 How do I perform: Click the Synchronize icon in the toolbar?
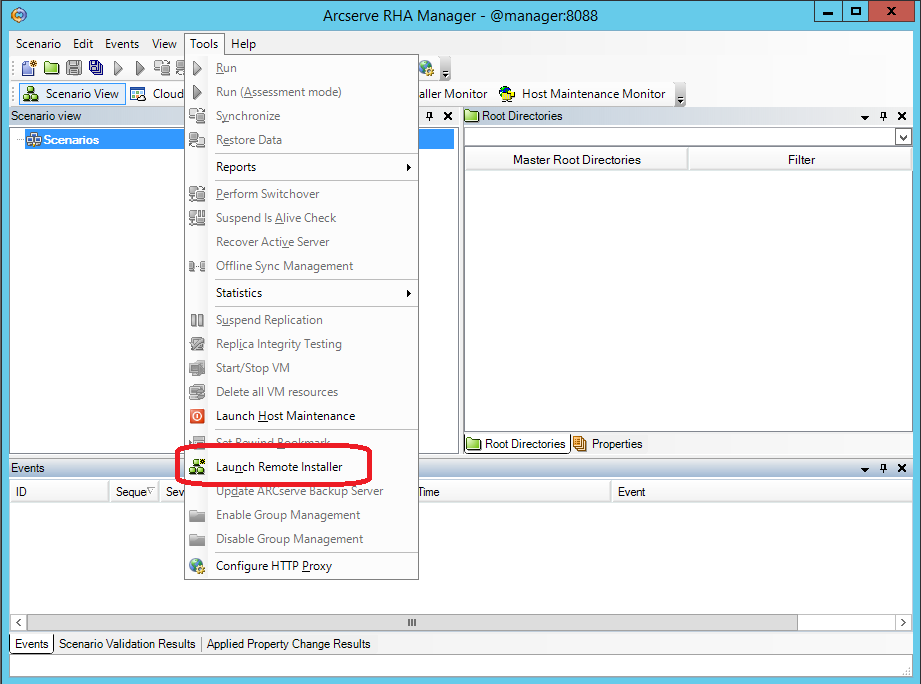point(162,68)
